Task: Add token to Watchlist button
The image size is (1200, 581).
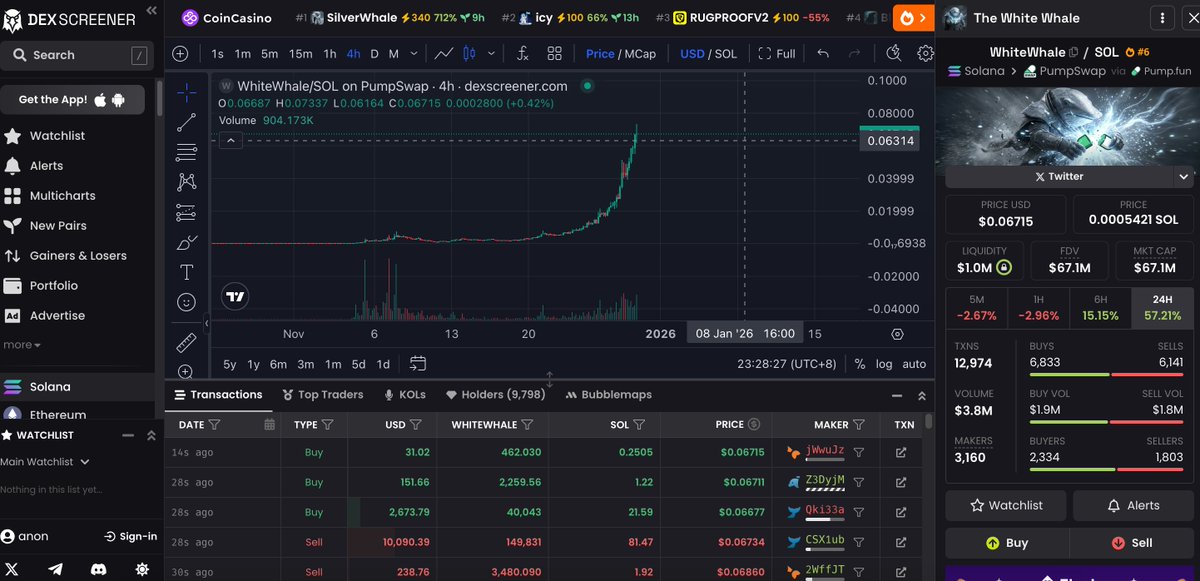Action: tap(1007, 506)
